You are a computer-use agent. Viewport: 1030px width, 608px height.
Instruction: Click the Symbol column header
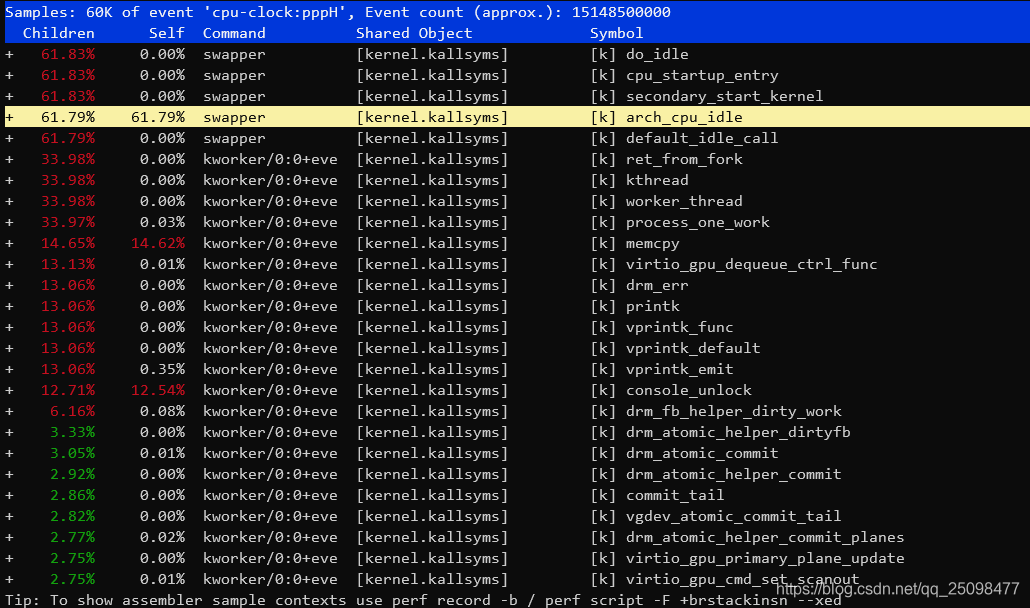coord(616,33)
